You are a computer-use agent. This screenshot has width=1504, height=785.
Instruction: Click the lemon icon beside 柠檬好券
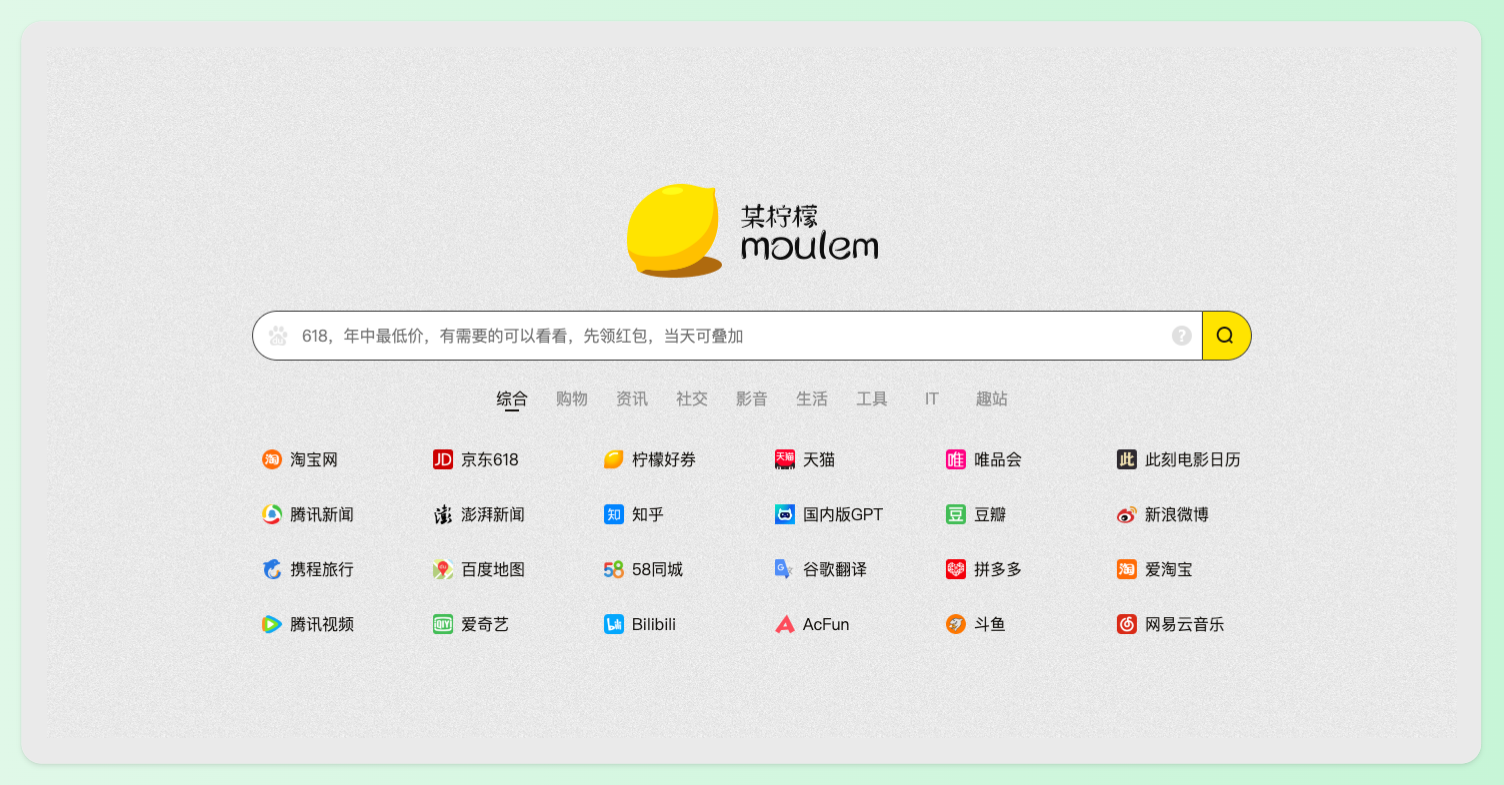(x=614, y=460)
